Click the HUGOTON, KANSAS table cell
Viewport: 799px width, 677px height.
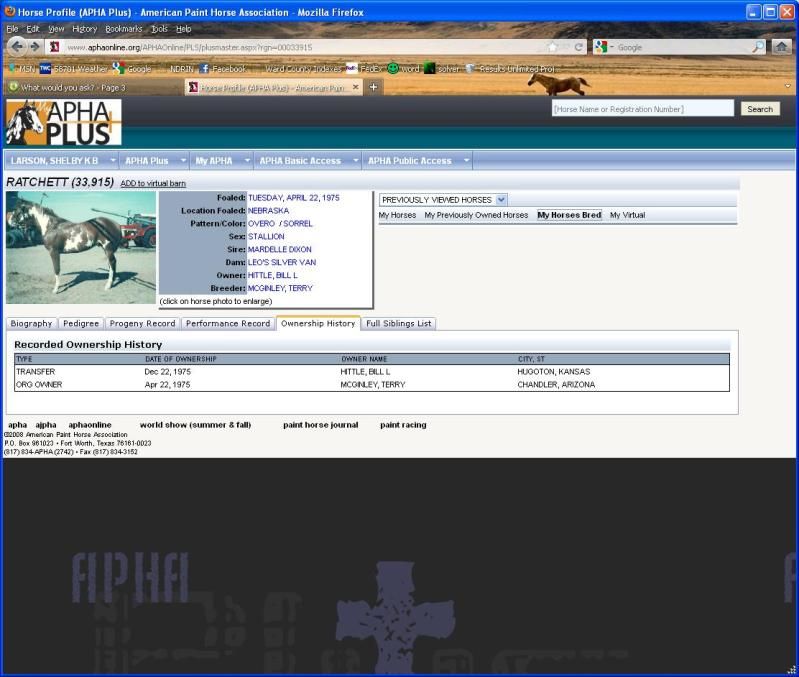tap(553, 372)
